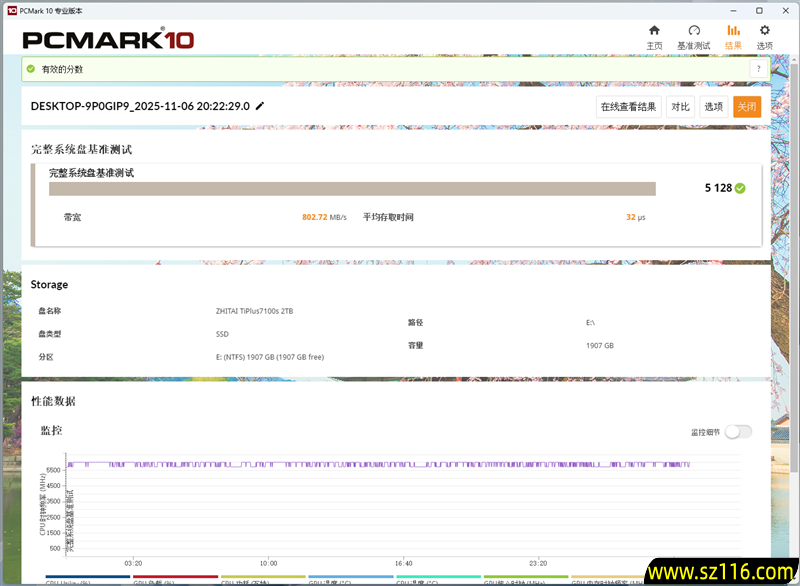Screen dimensions: 800x586
Task: Click the 在线查看结果 button
Action: pos(630,106)
